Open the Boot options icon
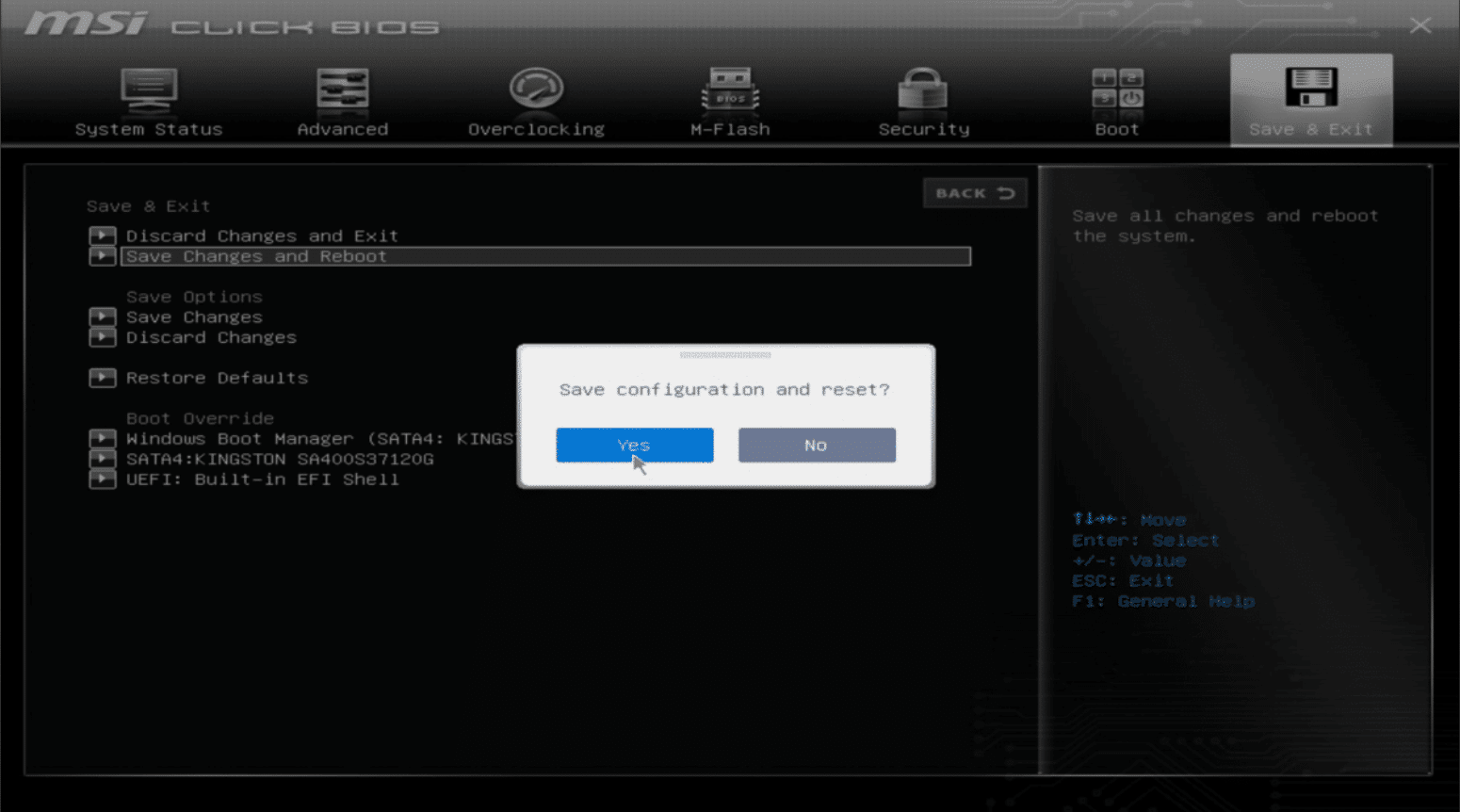The height and width of the screenshot is (812, 1460). pos(1117,89)
